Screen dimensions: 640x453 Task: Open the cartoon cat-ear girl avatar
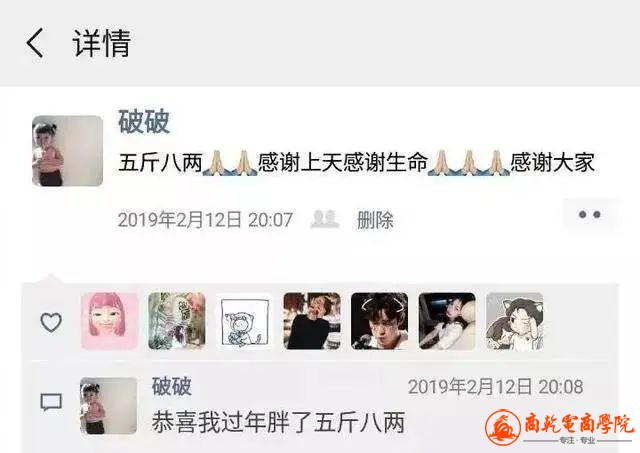[x=515, y=321]
